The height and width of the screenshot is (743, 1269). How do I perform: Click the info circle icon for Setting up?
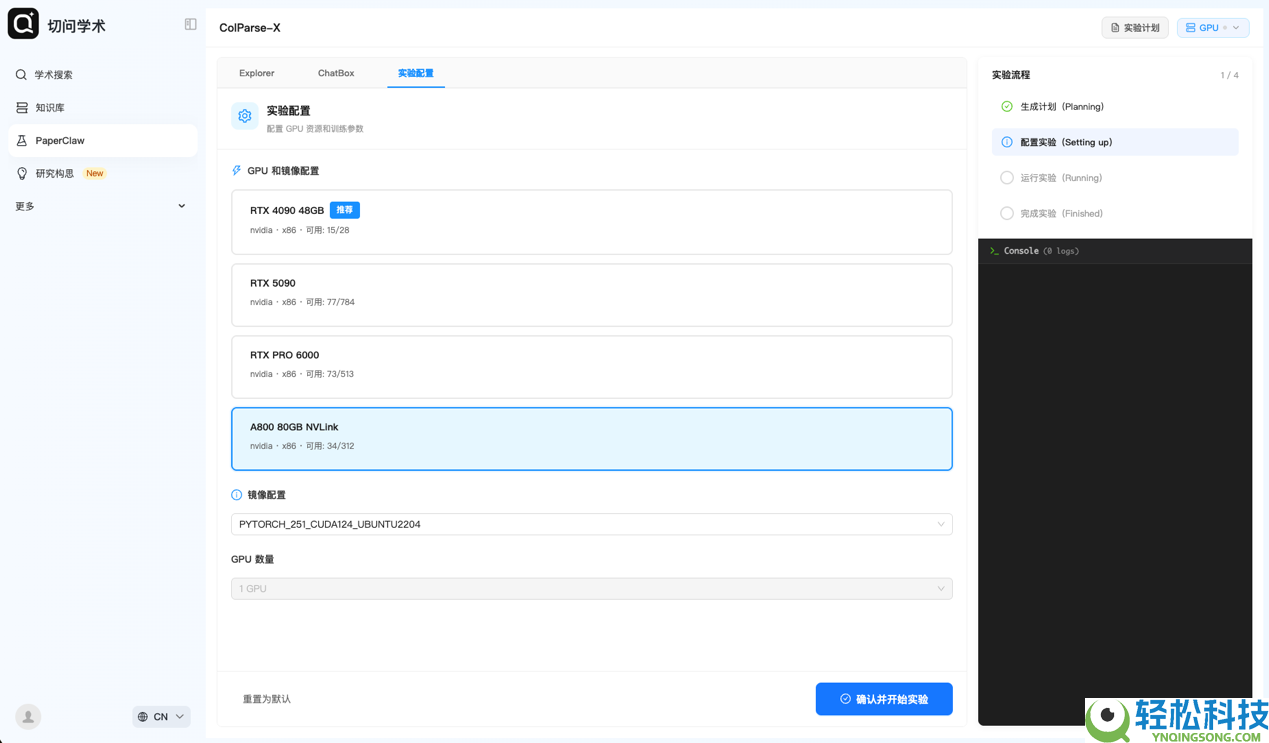click(x=1007, y=142)
